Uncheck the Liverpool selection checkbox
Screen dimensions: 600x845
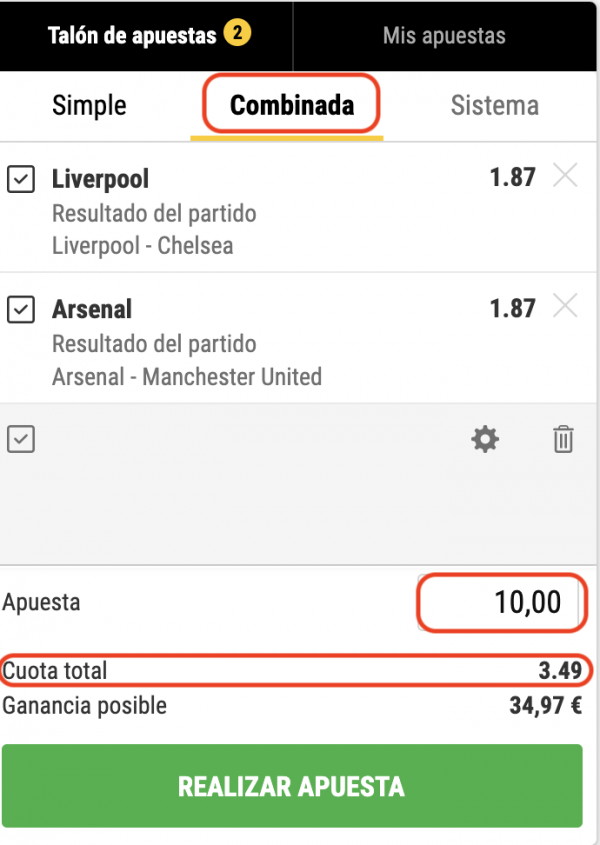coord(21,180)
